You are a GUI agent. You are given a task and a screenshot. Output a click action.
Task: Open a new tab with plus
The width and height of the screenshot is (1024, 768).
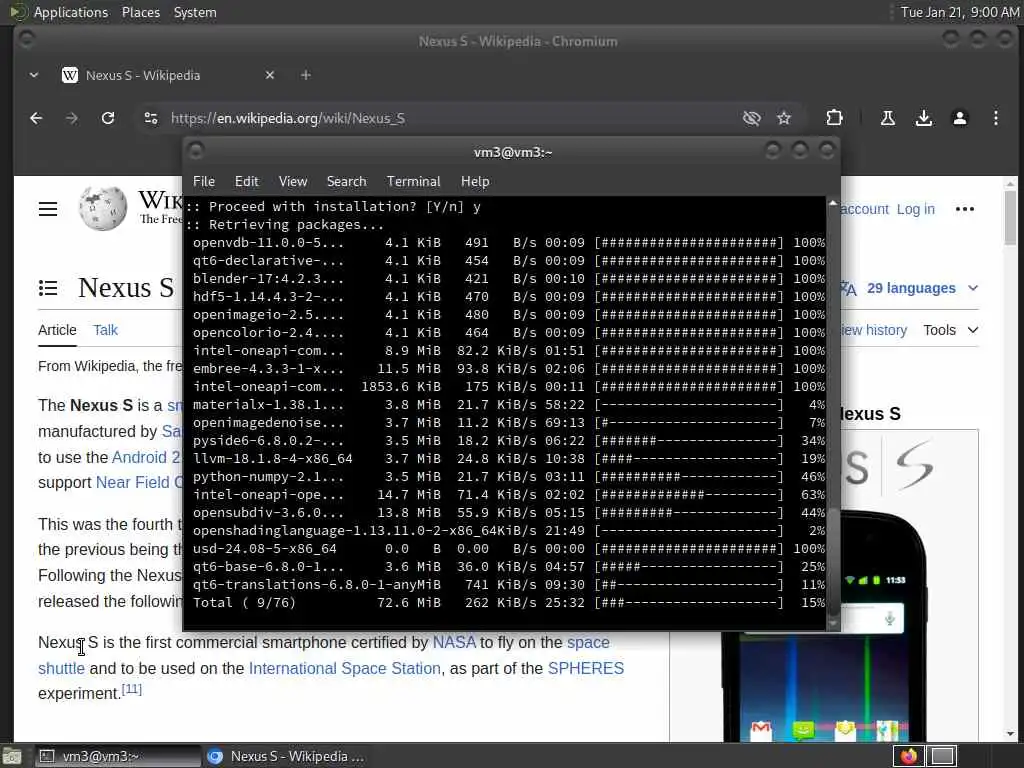click(306, 75)
